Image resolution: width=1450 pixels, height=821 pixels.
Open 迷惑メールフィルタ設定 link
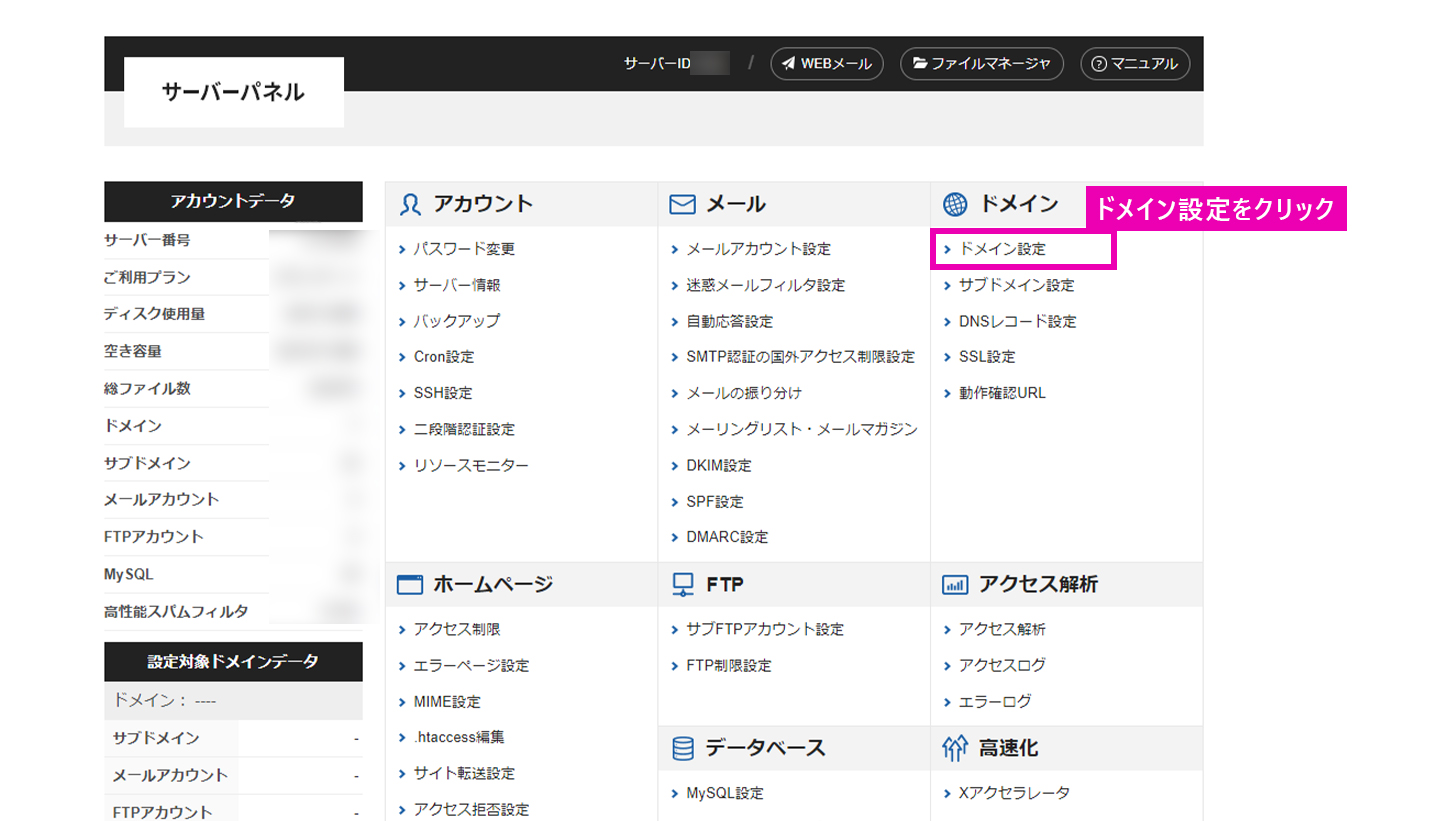click(765, 285)
